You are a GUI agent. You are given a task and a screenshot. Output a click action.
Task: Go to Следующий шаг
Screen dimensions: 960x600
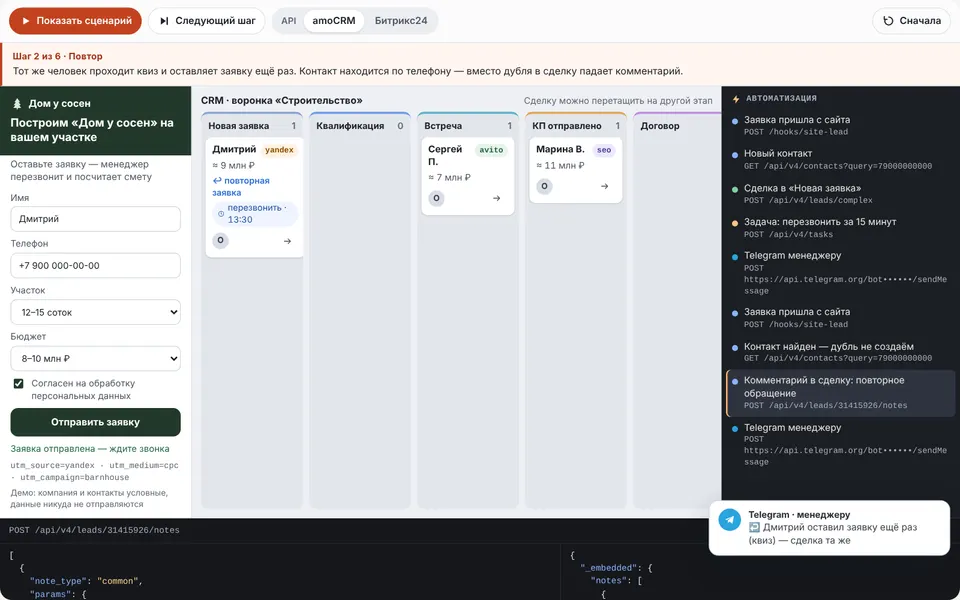pyautogui.click(x=207, y=21)
